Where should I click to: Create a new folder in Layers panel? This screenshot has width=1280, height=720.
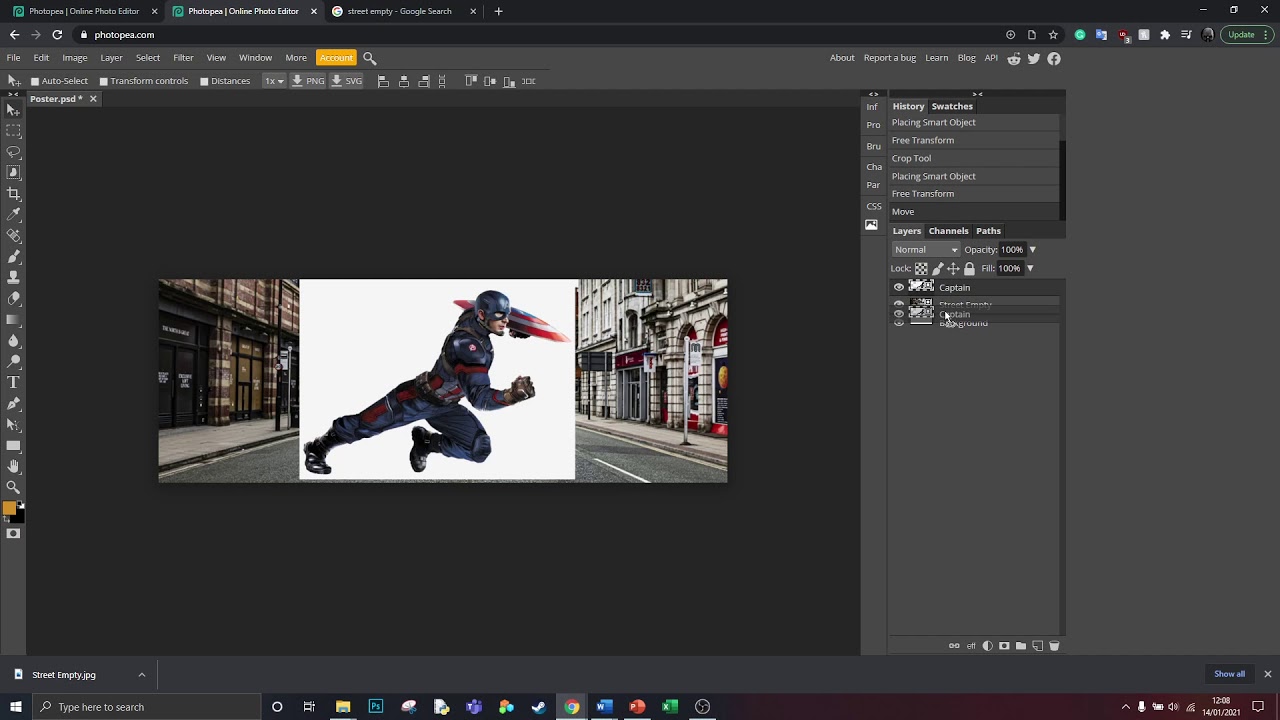[1021, 646]
